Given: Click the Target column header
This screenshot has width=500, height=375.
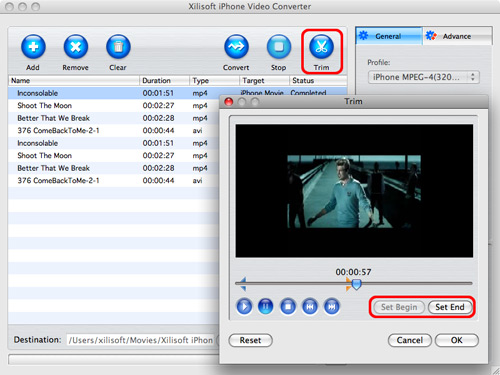Looking at the screenshot, I should [x=264, y=81].
